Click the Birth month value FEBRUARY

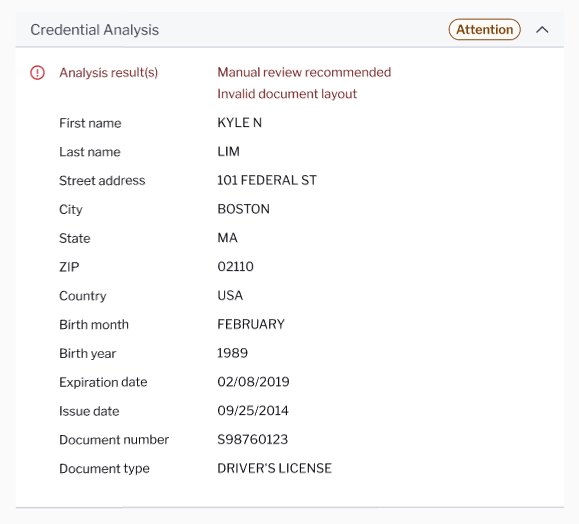tap(251, 324)
